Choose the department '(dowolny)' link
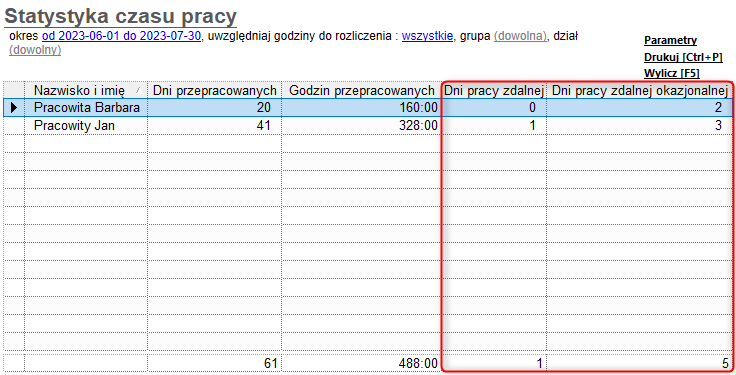The width and height of the screenshot is (736, 375). 35,50
